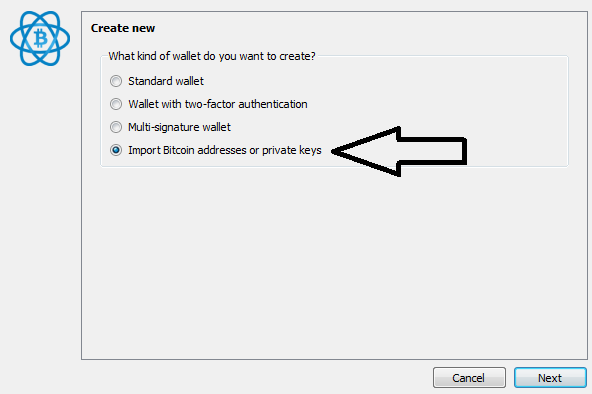Viewport: 592px width, 394px height.
Task: Click the empty wizard area below options
Action: [x=334, y=262]
